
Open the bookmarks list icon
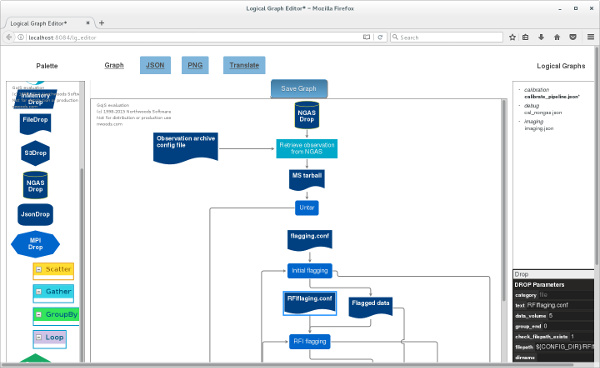[525, 37]
